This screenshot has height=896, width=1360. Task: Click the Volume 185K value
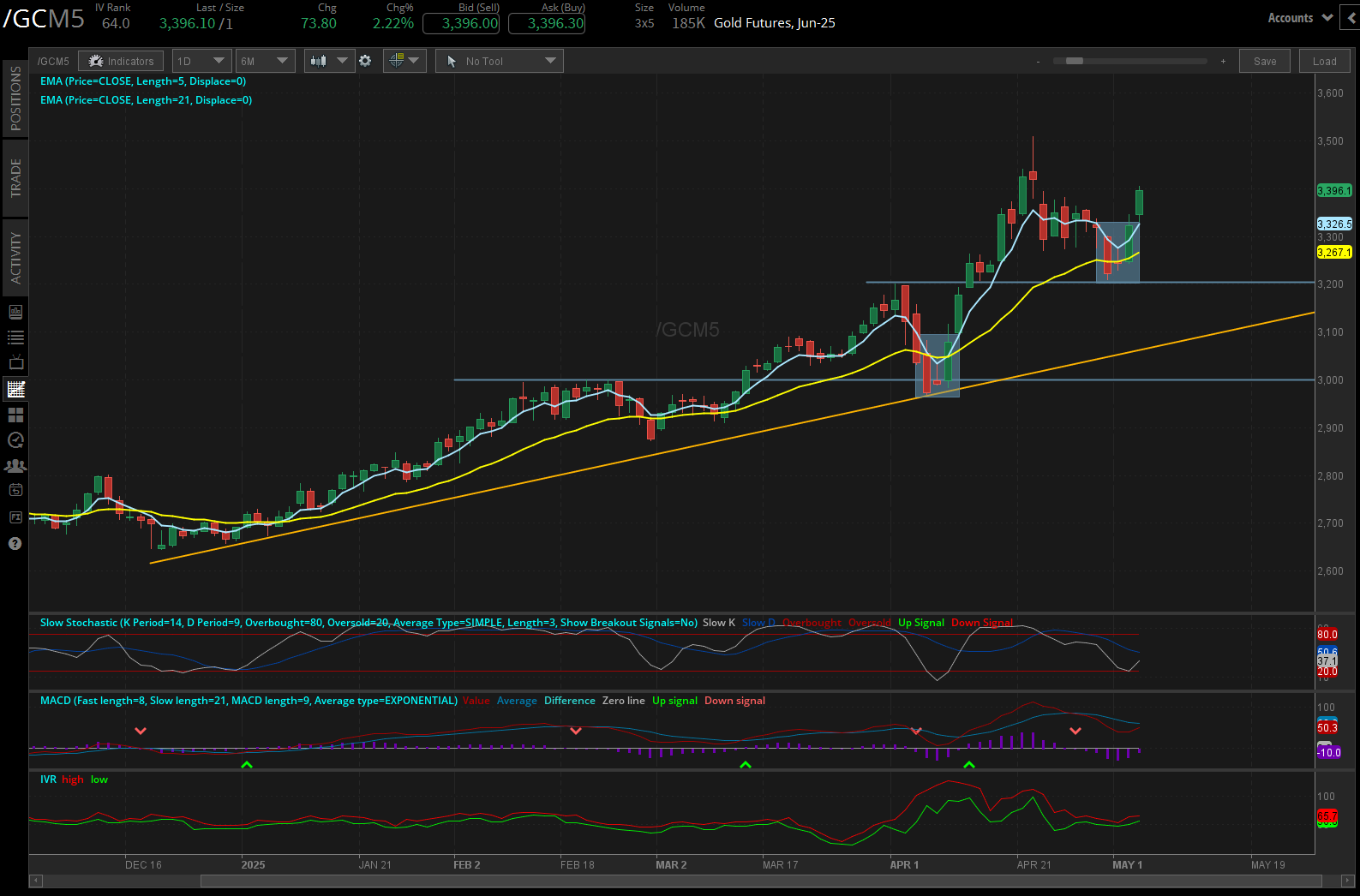[688, 23]
